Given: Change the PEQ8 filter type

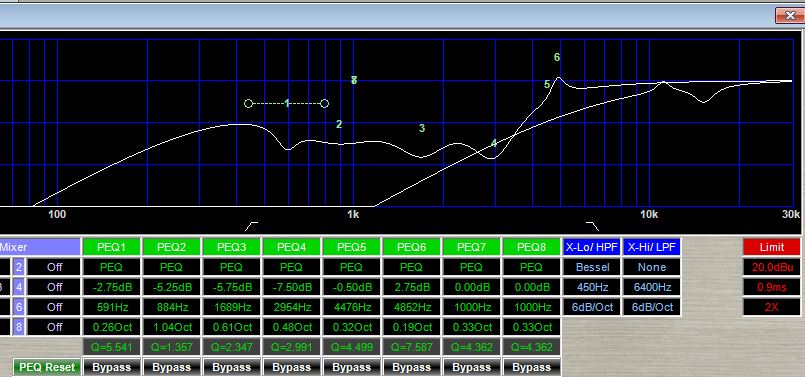Looking at the screenshot, I should pos(531,267).
